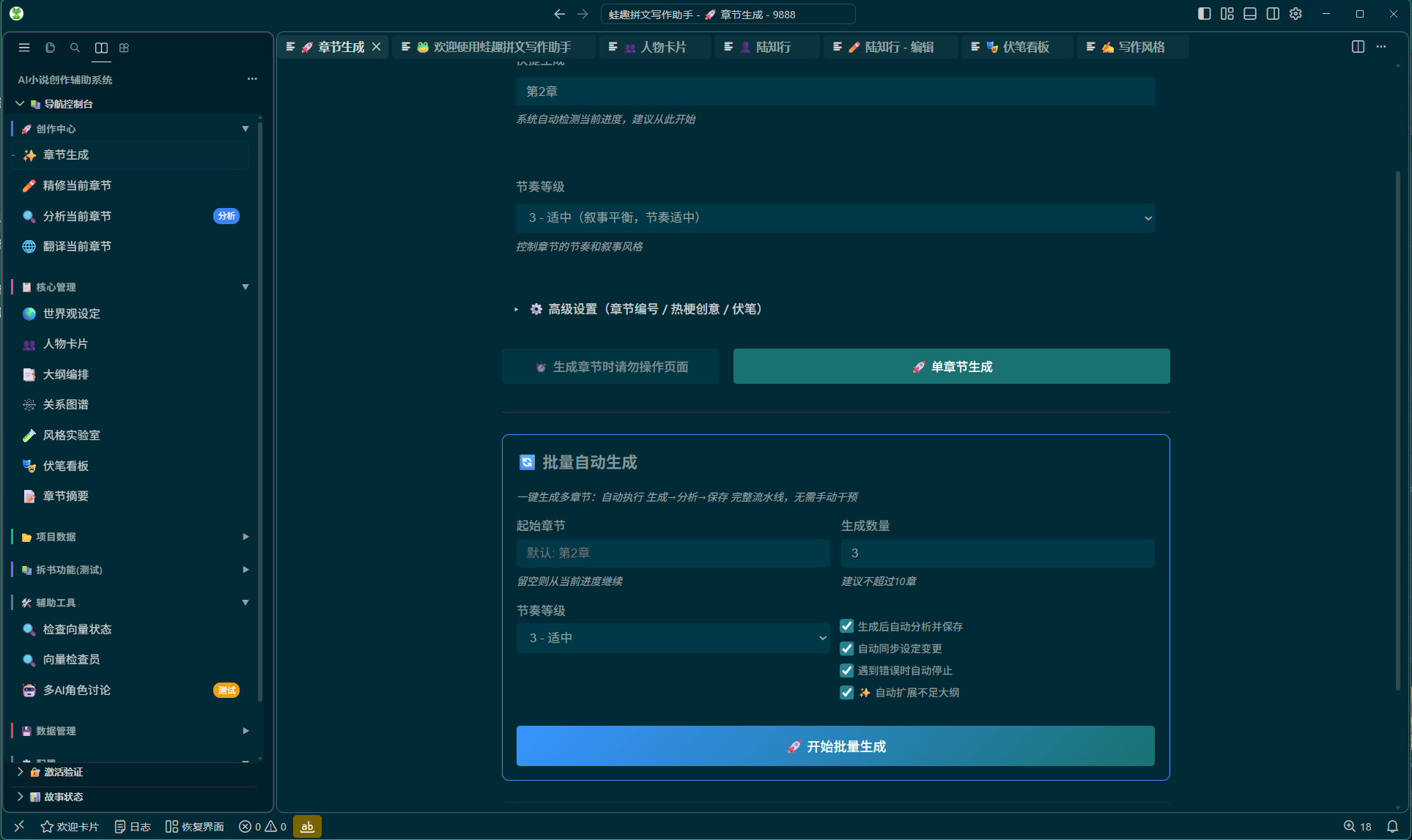Open the zoom indicator showing 18
This screenshot has width=1412, height=840.
[1357, 826]
